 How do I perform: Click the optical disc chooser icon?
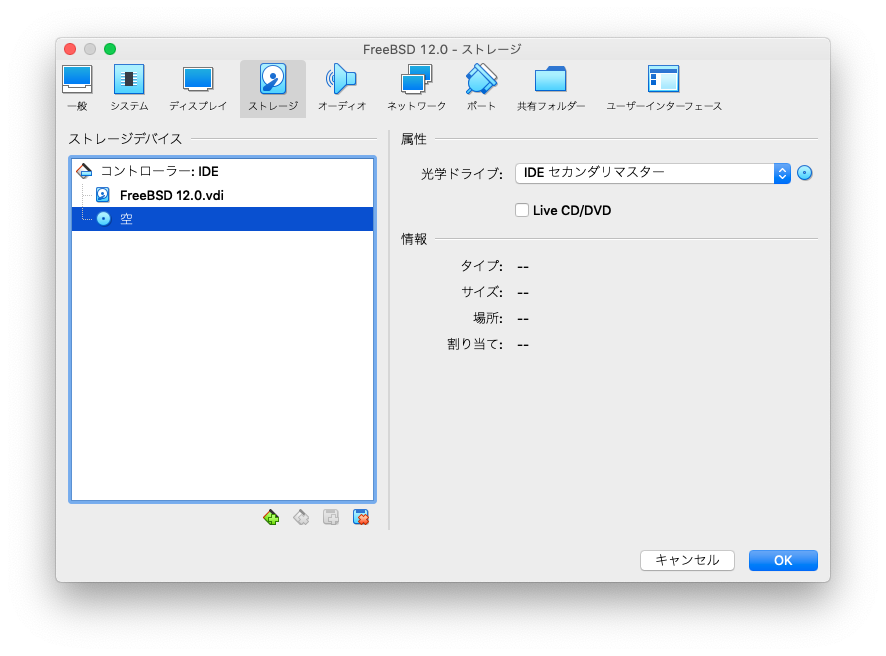(x=804, y=173)
